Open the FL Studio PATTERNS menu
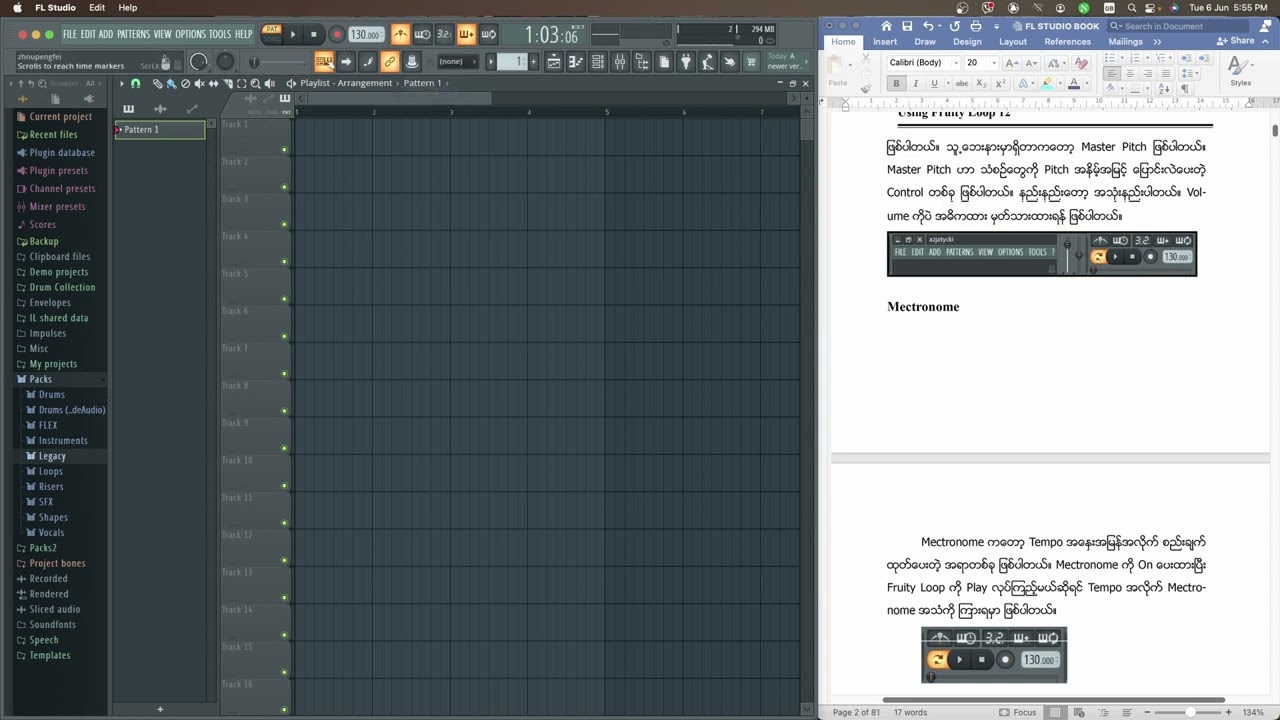The width and height of the screenshot is (1280, 720). 133,34
